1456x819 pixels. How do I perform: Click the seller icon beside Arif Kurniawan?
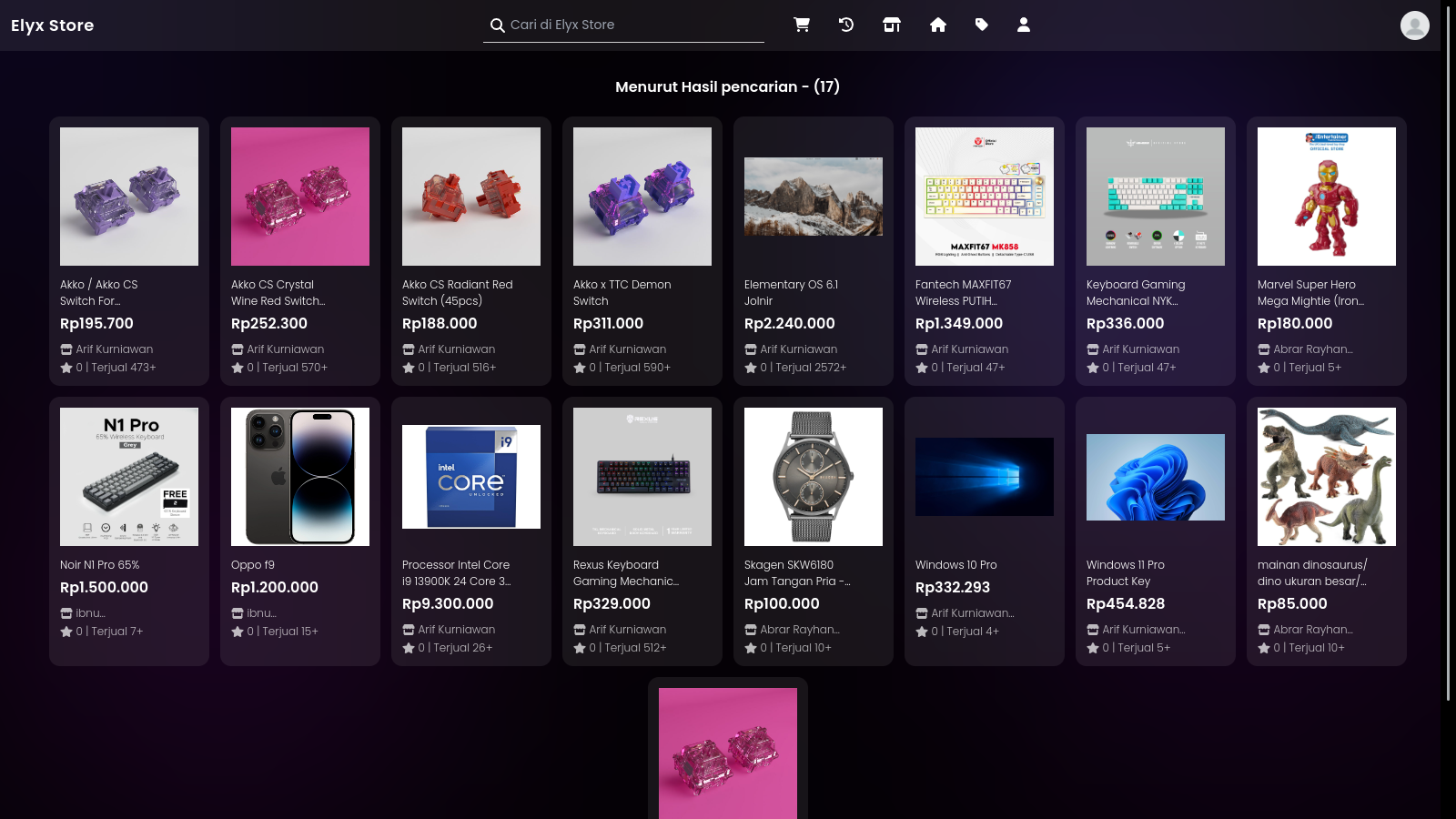pos(66,349)
